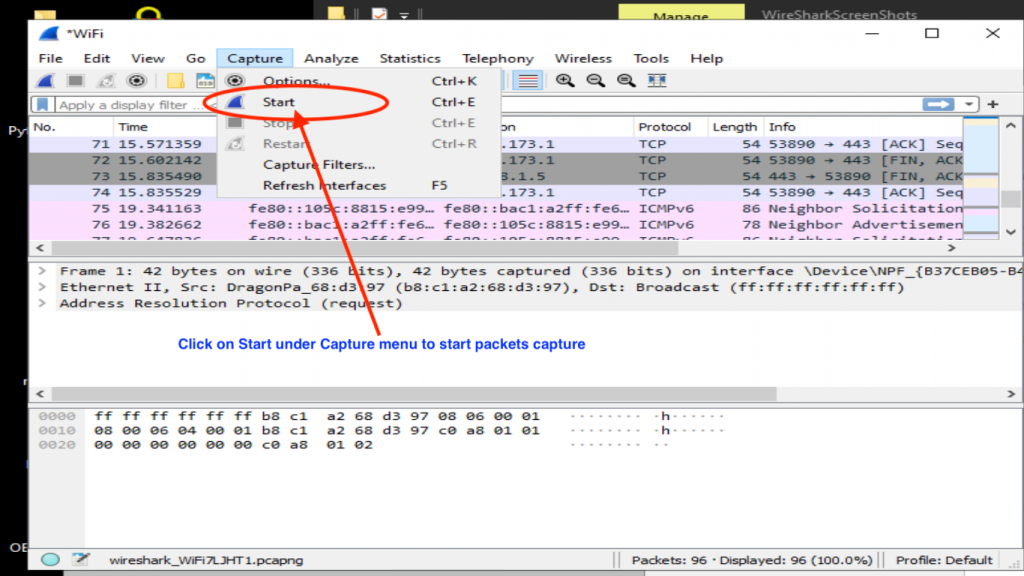The width and height of the screenshot is (1024, 576).
Task: Click the Zoom Out magnifier icon
Action: pos(596,81)
